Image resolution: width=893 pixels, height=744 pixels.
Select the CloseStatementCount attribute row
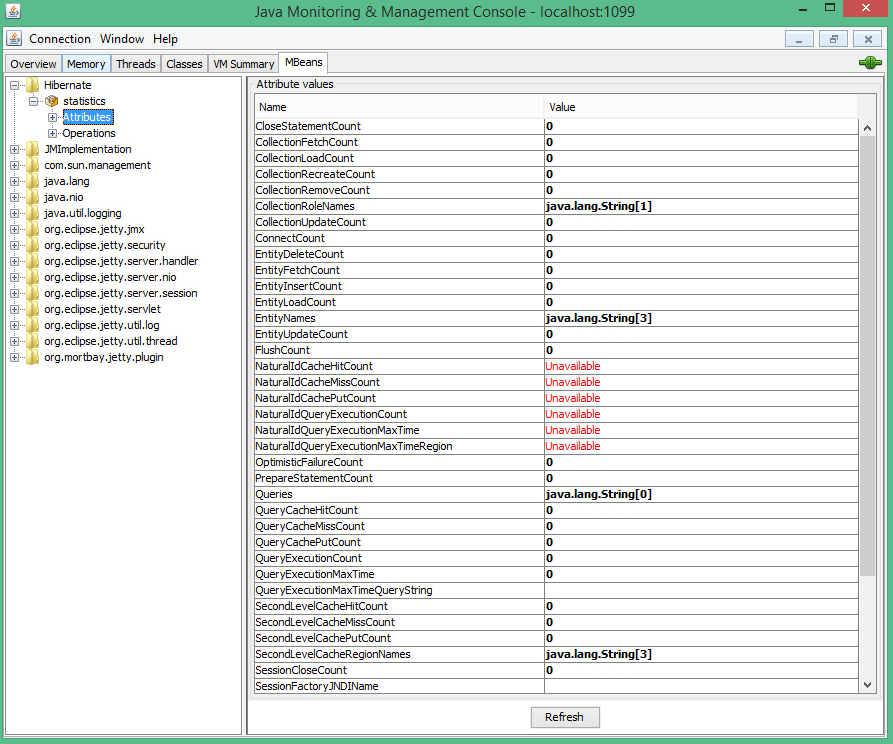click(x=556, y=126)
